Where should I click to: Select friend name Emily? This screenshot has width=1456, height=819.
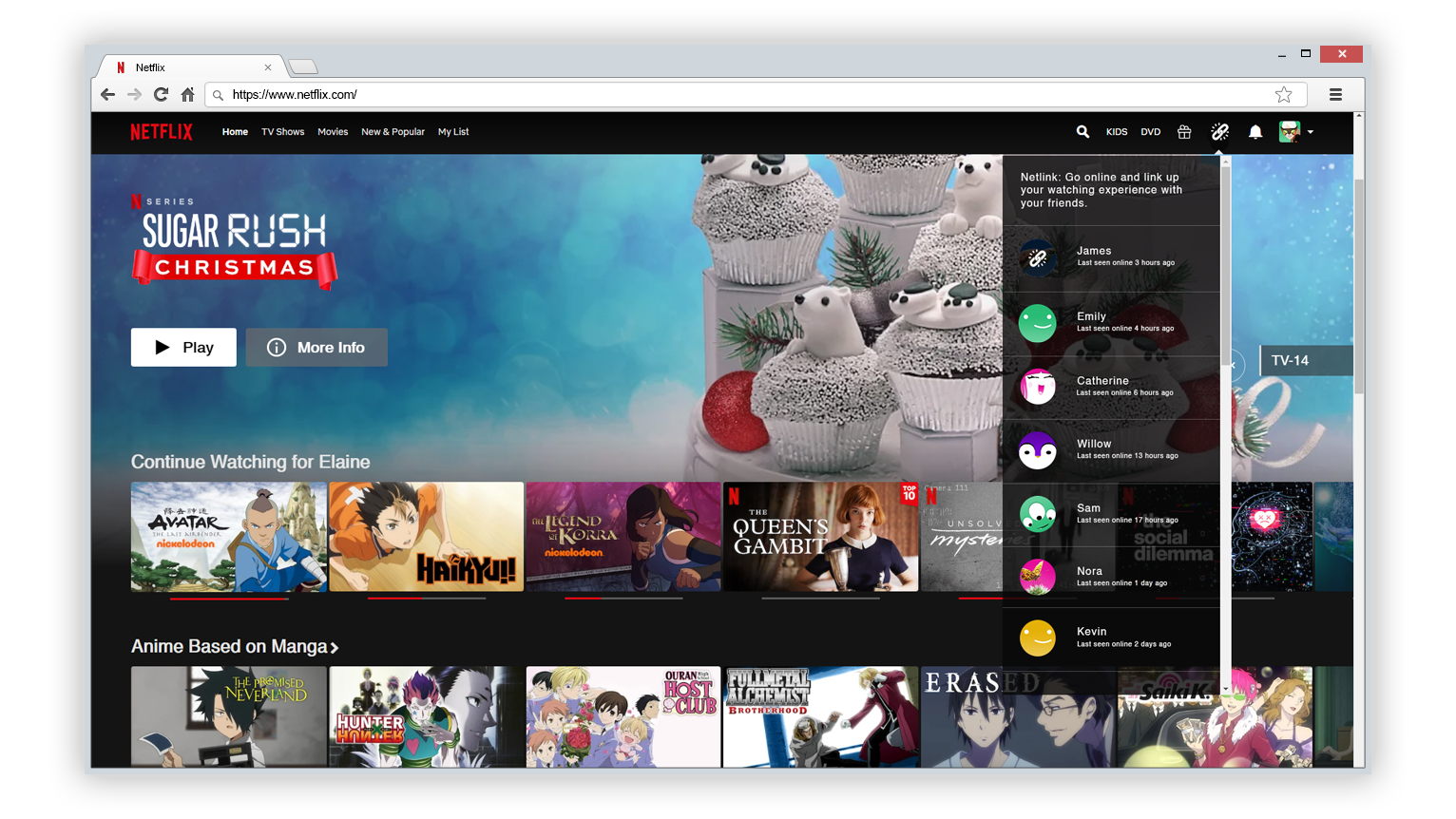click(1091, 316)
